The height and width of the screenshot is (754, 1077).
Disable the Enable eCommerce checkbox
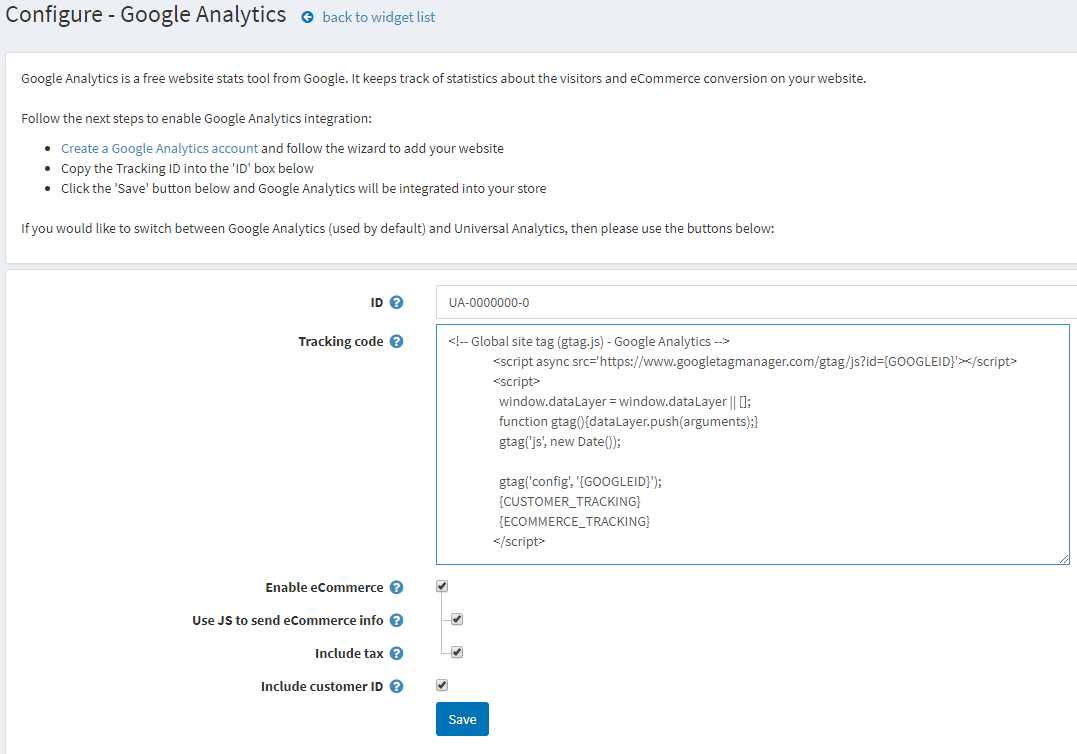click(x=441, y=586)
